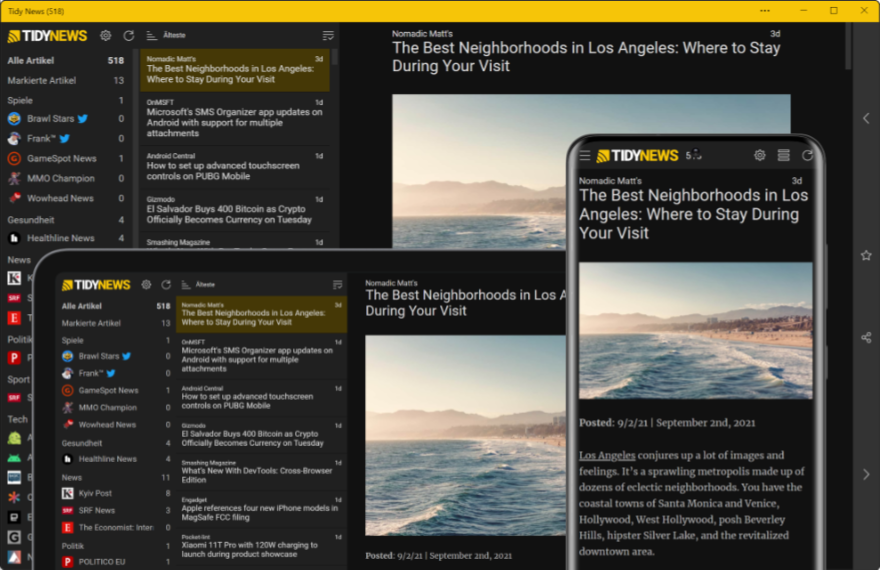Open settings gear in the desktop window header
This screenshot has width=880, height=570.
click(106, 36)
